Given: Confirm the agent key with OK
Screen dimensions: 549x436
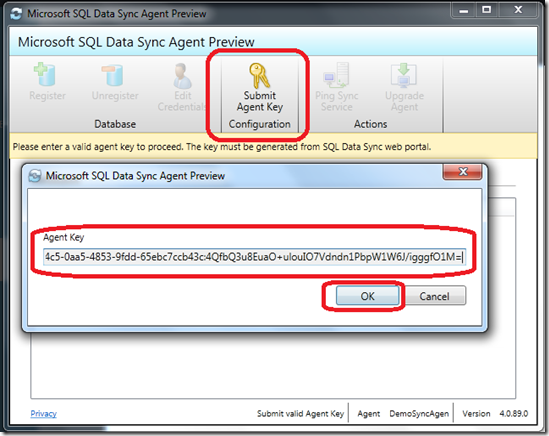Looking at the screenshot, I should (367, 296).
